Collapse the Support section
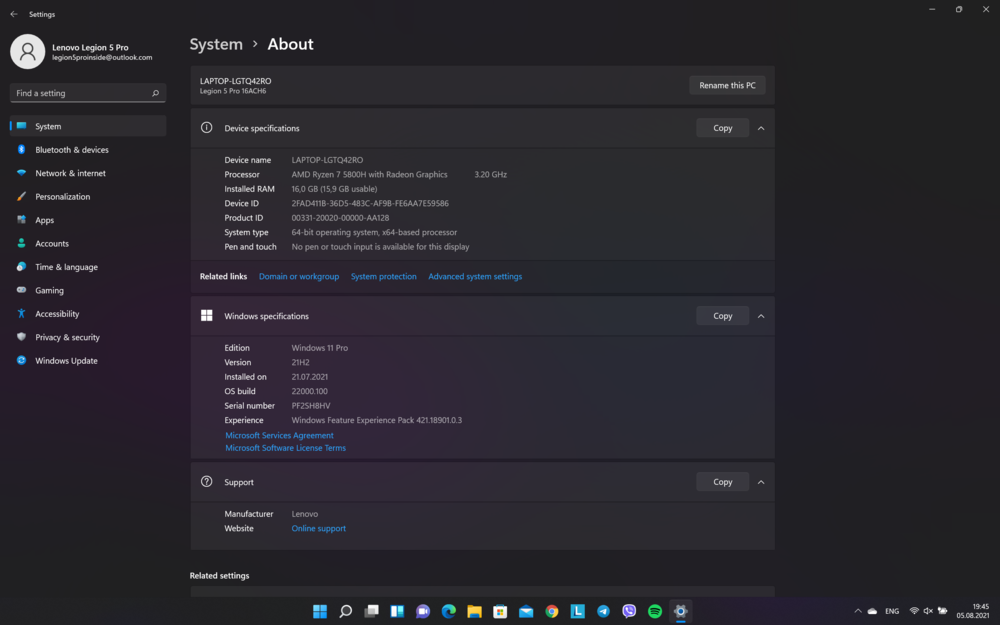The image size is (1000, 625). pos(761,482)
